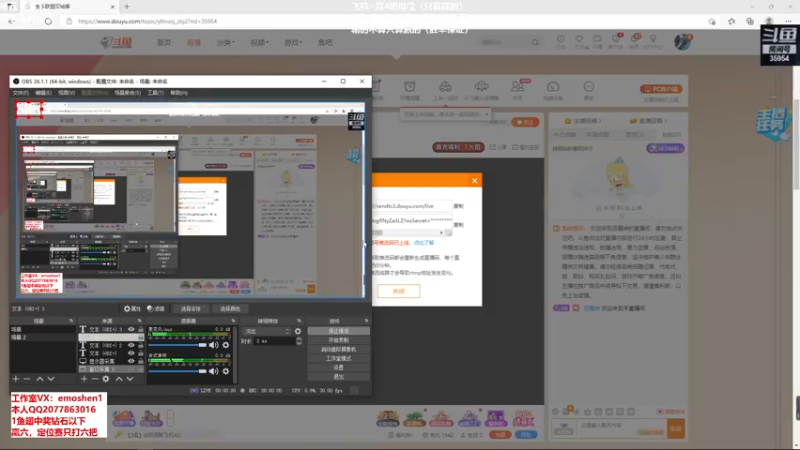Open the More ellipsis icon in streamer toolbar

click(589, 86)
